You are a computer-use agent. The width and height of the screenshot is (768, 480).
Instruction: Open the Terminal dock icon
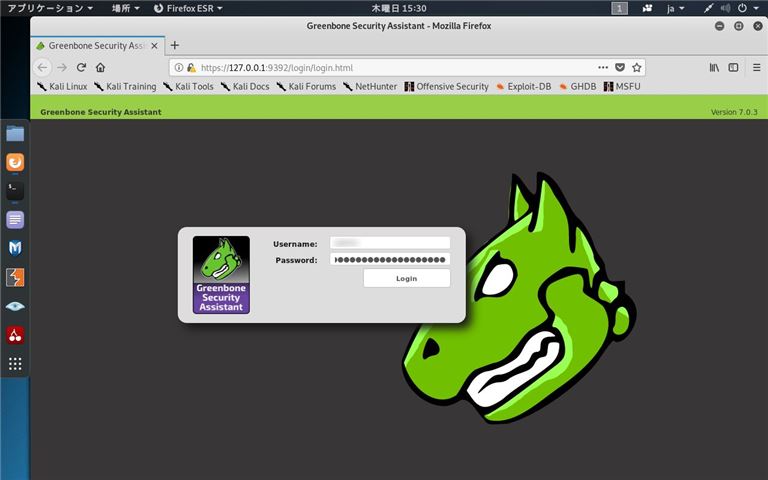pyautogui.click(x=15, y=191)
